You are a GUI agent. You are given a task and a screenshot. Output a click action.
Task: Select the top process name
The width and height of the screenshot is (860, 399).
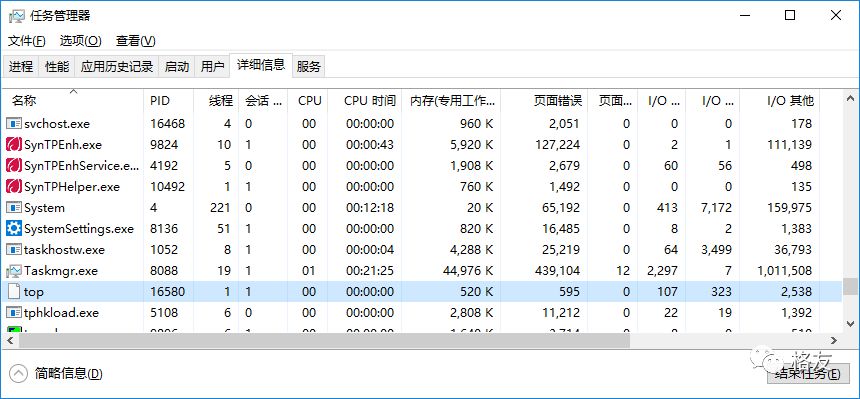pos(33,292)
